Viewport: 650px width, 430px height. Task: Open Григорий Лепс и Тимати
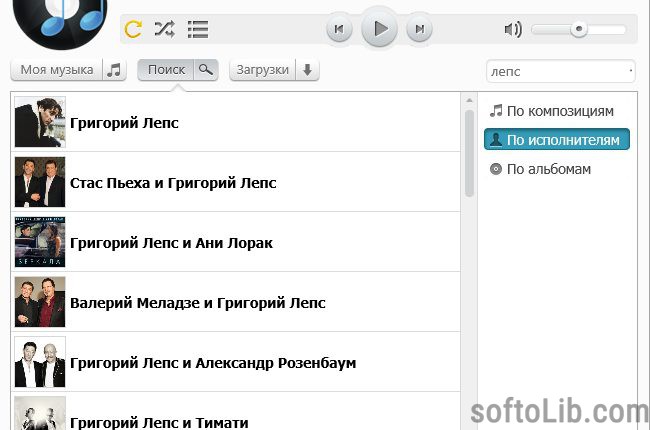pyautogui.click(x=235, y=411)
